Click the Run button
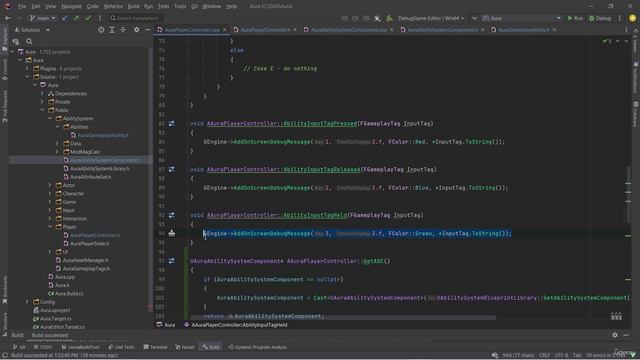 [575, 18]
